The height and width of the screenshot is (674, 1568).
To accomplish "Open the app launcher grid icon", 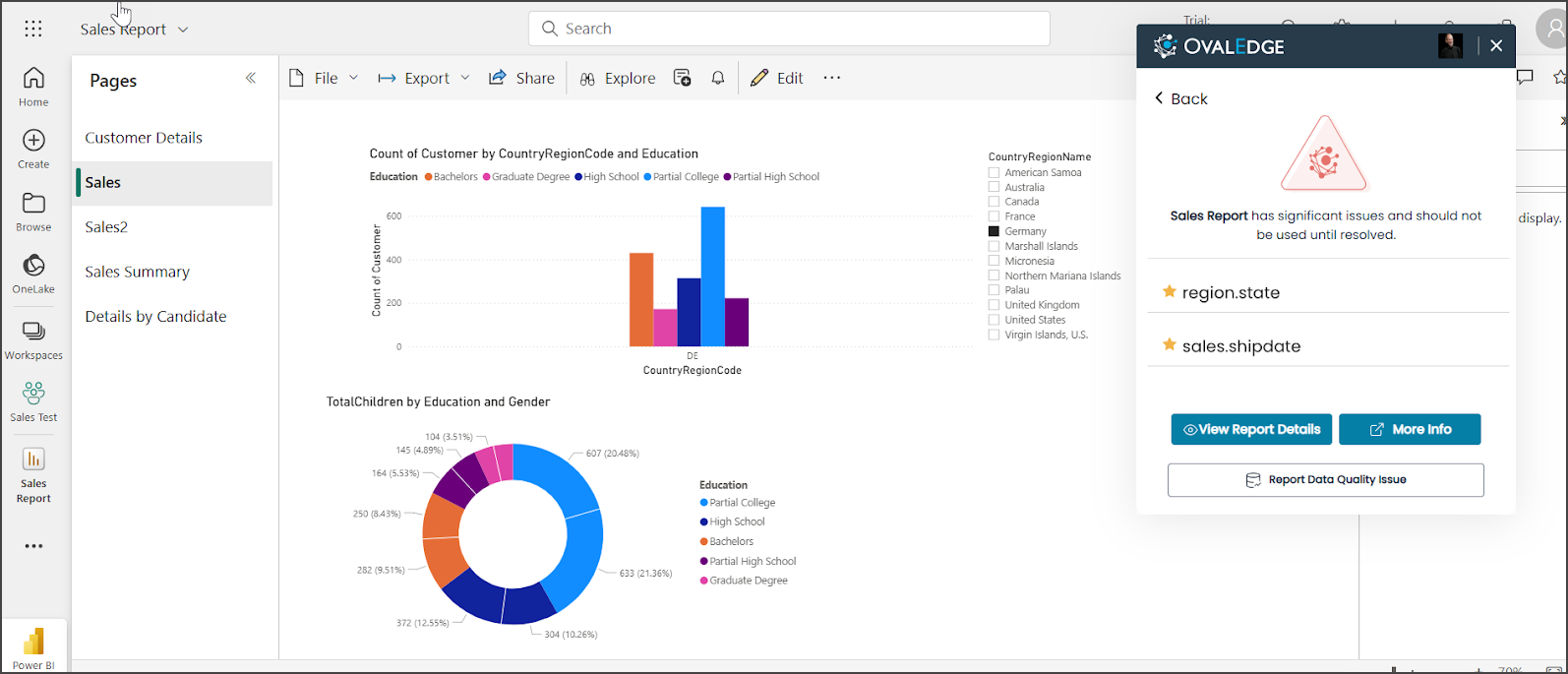I will 33,29.
